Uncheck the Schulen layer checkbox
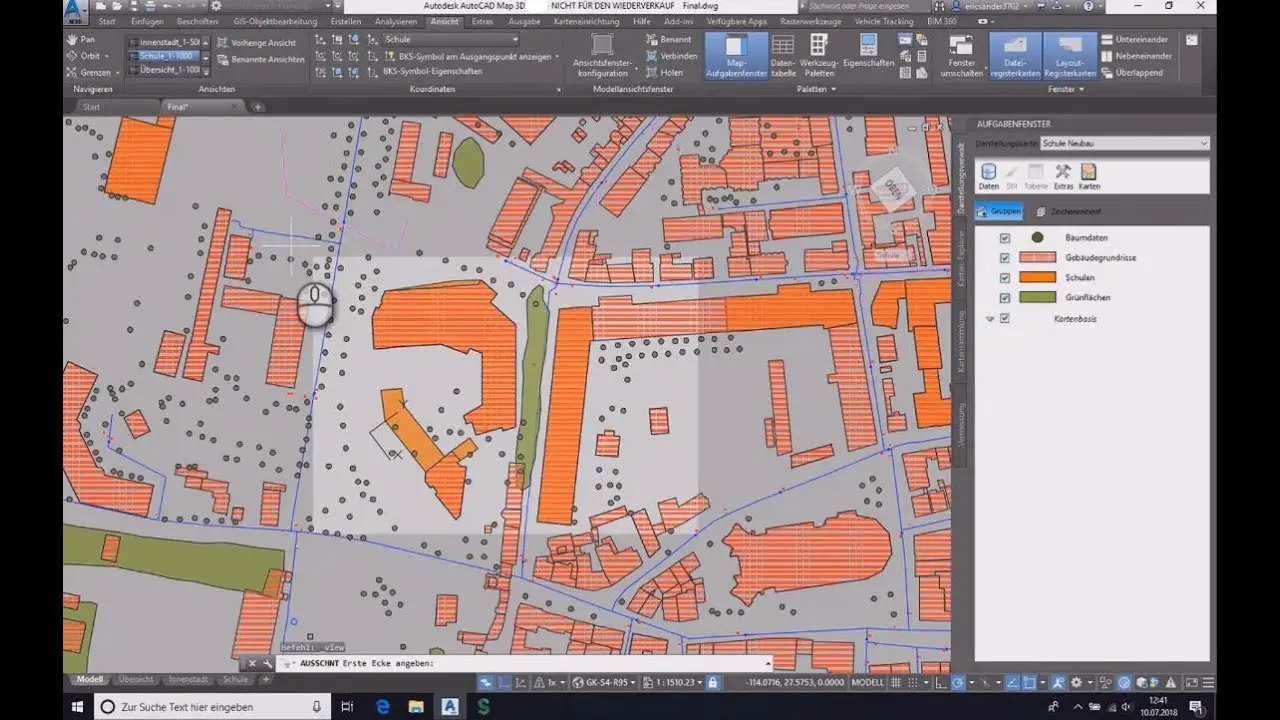Viewport: 1280px width, 720px height. click(x=1005, y=278)
